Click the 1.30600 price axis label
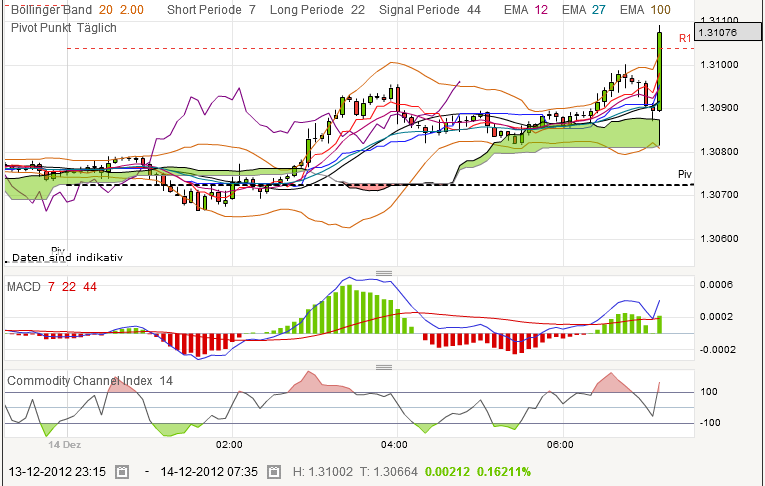 pyautogui.click(x=719, y=239)
